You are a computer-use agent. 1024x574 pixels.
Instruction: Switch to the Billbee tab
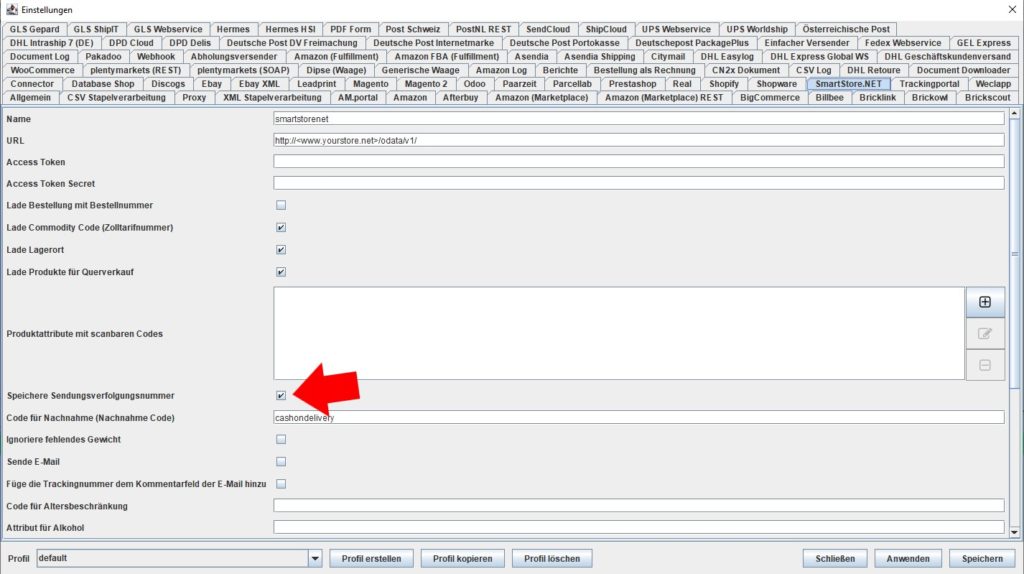click(829, 97)
